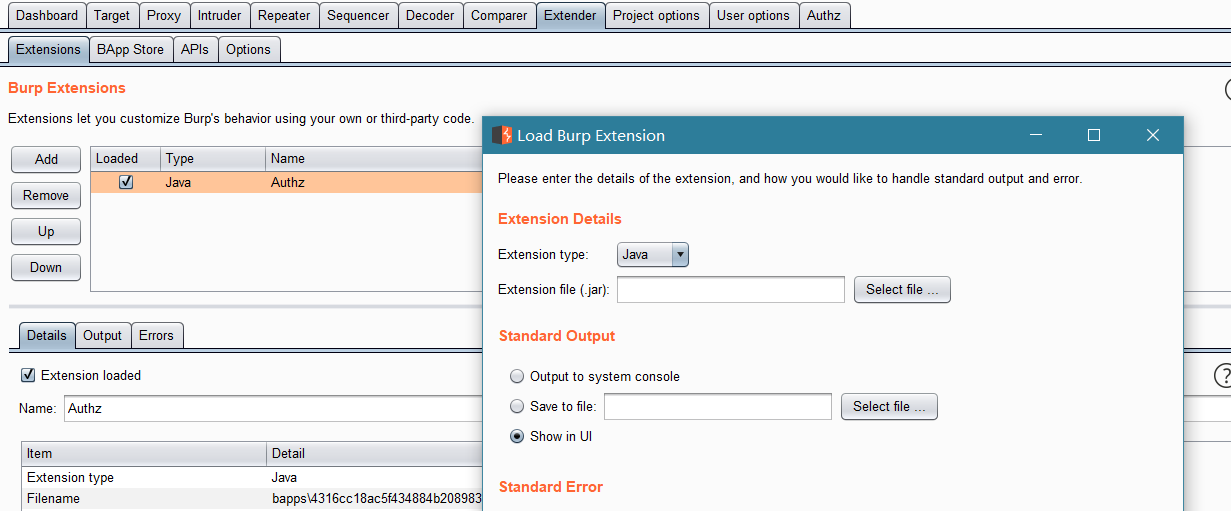Click the Save to file path field
The width and height of the screenshot is (1231, 511).
718,406
